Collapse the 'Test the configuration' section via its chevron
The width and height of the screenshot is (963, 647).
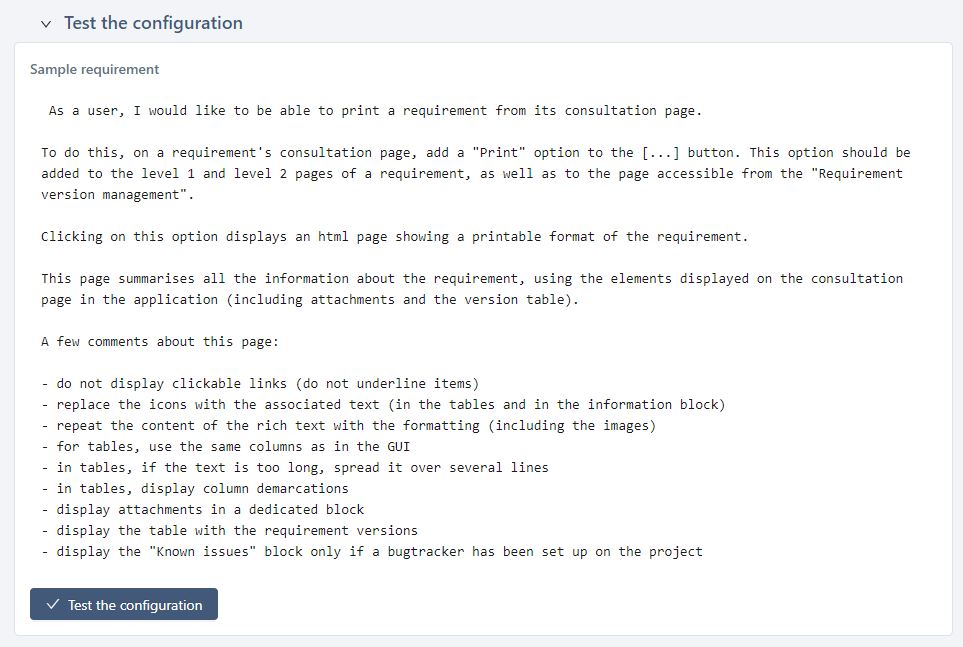pos(45,22)
